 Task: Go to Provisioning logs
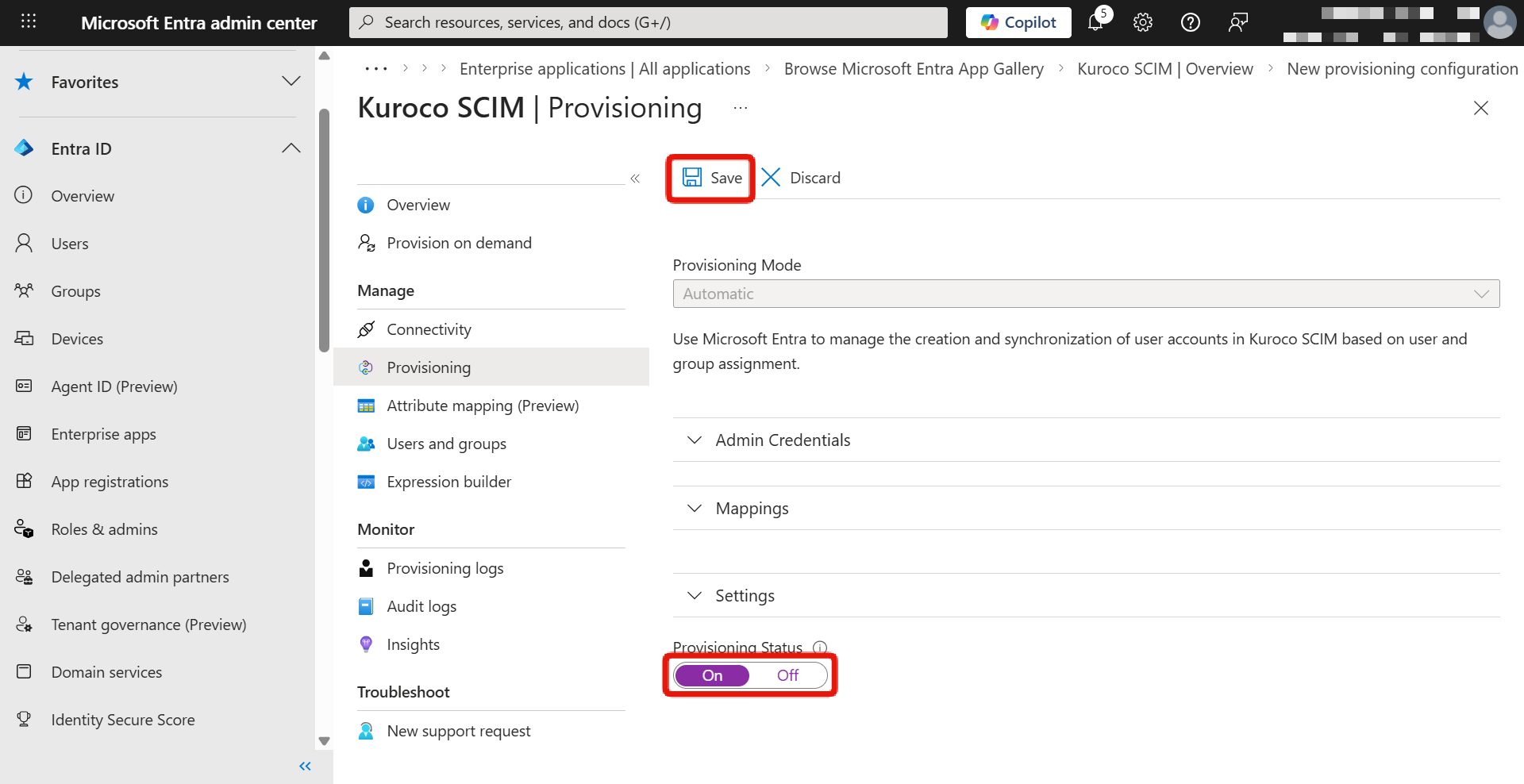[x=444, y=568]
